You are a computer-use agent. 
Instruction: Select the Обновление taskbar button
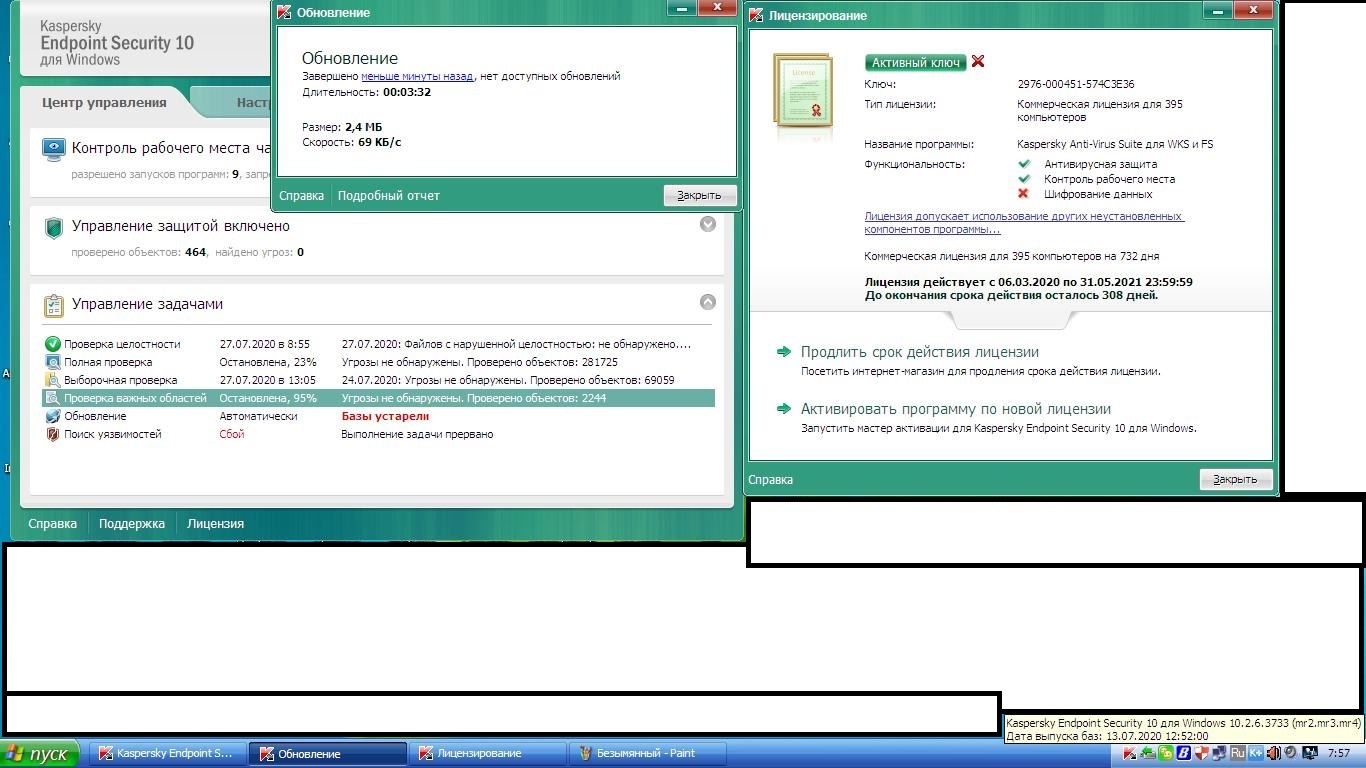[328, 754]
